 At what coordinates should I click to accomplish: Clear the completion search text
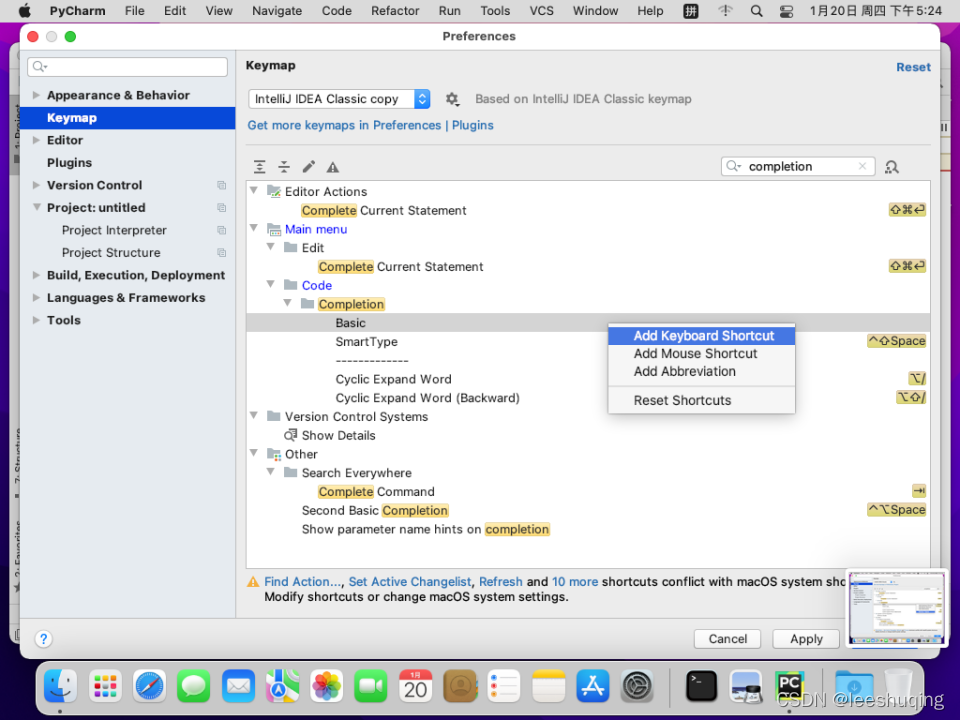point(862,166)
